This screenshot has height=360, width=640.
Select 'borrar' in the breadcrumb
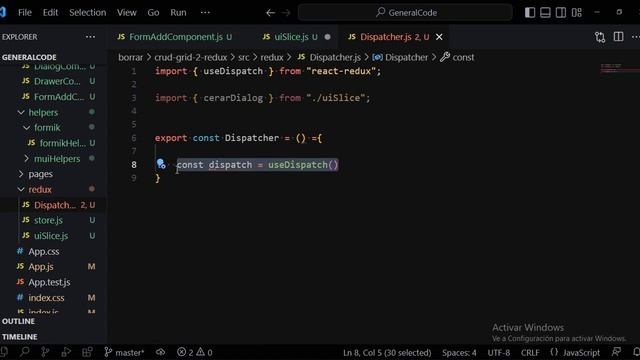coord(131,57)
